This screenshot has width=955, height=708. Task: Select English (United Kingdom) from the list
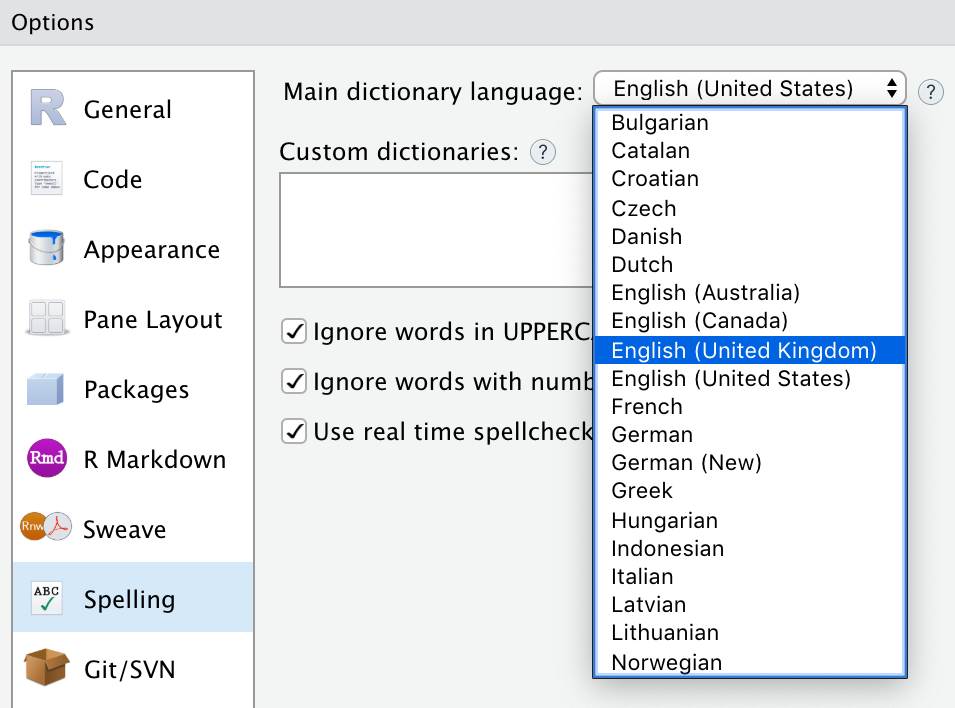pos(750,349)
